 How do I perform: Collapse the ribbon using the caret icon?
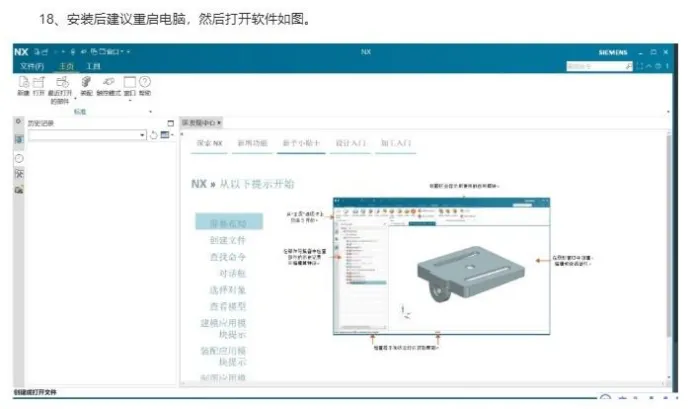[x=649, y=66]
